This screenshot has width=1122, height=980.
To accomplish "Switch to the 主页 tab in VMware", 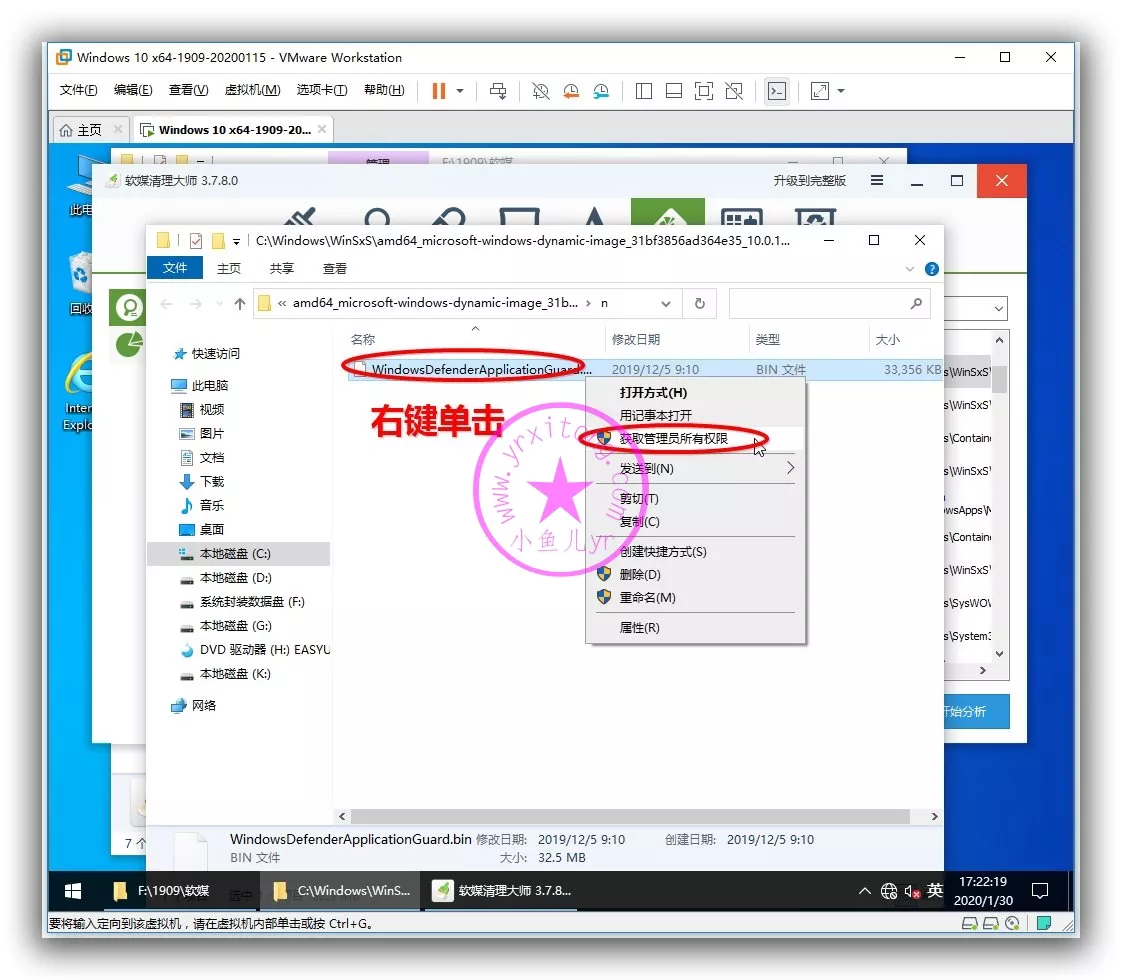I will coord(81,130).
